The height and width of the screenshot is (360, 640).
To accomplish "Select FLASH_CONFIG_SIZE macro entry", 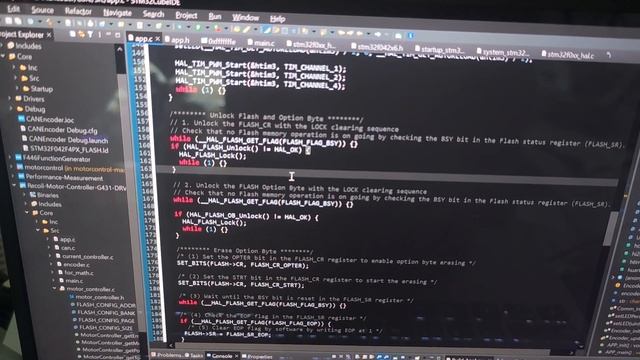I will tap(104, 327).
